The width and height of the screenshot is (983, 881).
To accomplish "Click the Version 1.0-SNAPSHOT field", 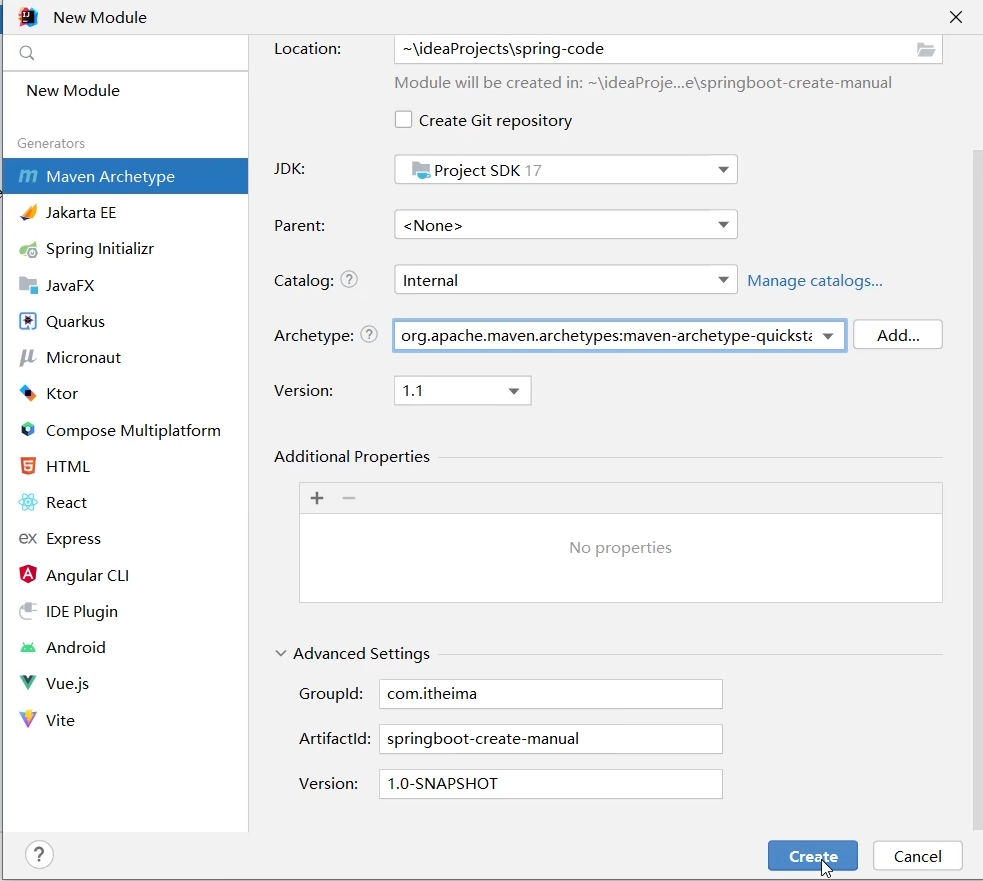I will pyautogui.click(x=550, y=784).
